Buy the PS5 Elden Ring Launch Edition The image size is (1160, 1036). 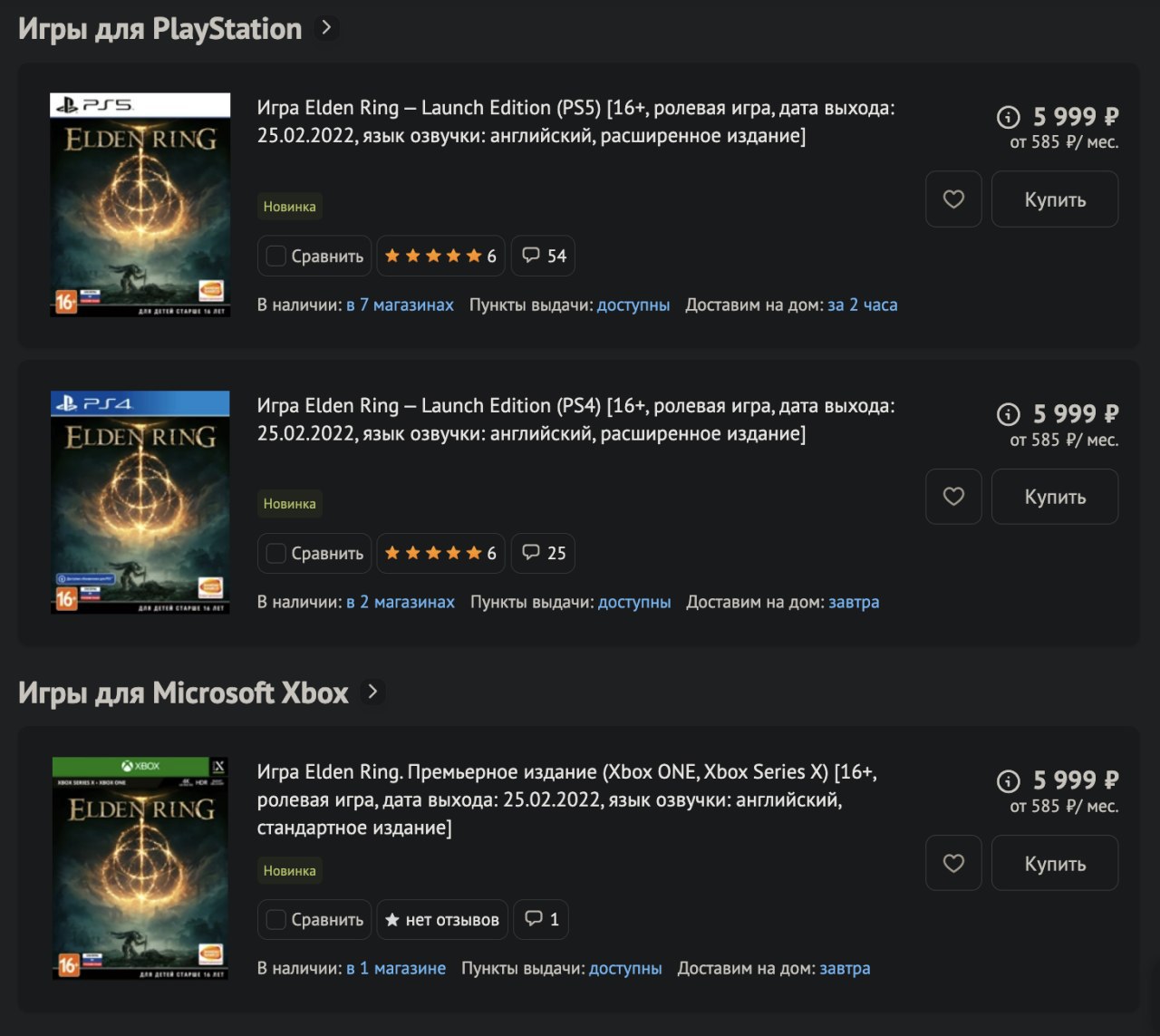pos(1055,199)
